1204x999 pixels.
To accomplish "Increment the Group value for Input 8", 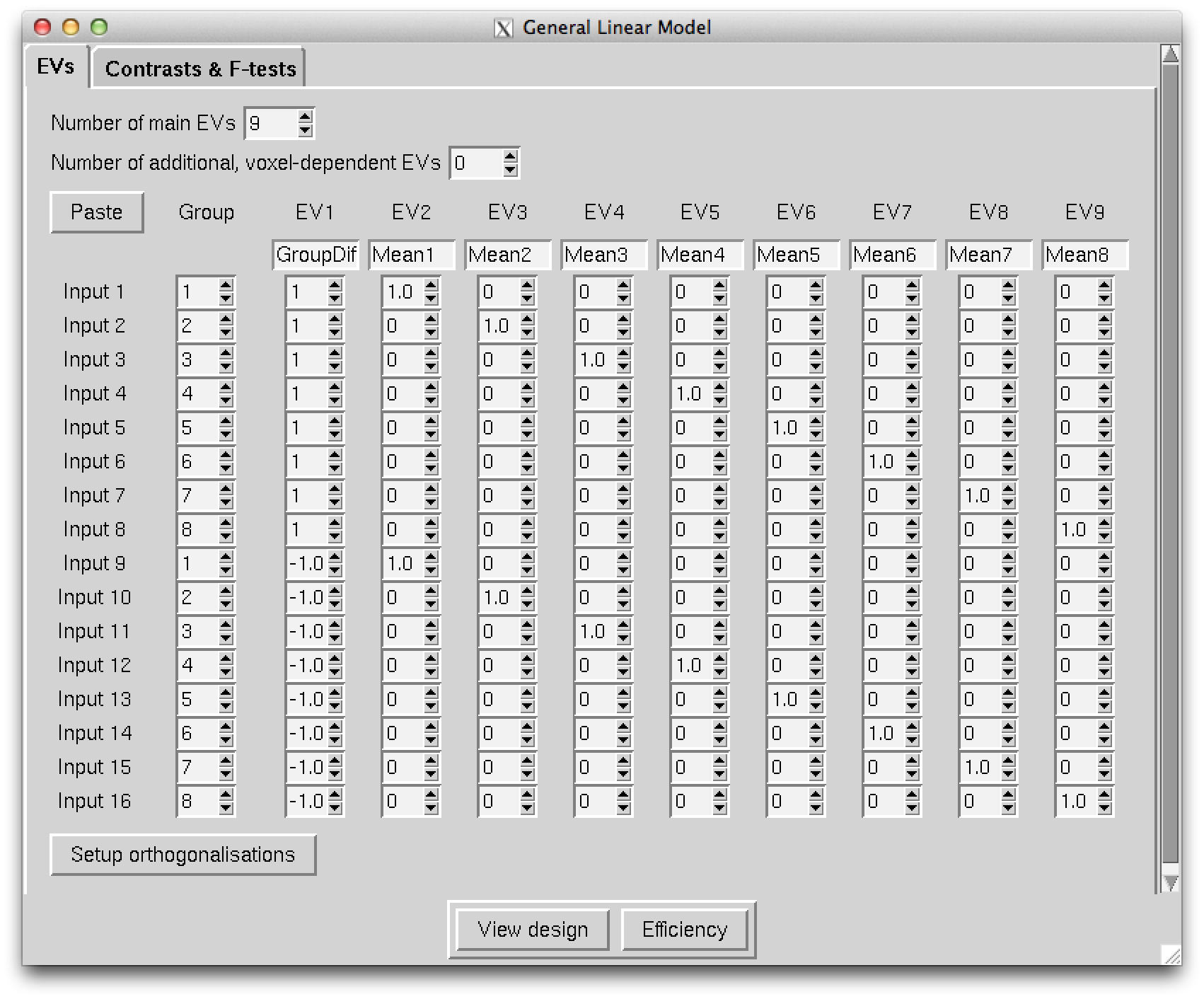I will click(226, 524).
